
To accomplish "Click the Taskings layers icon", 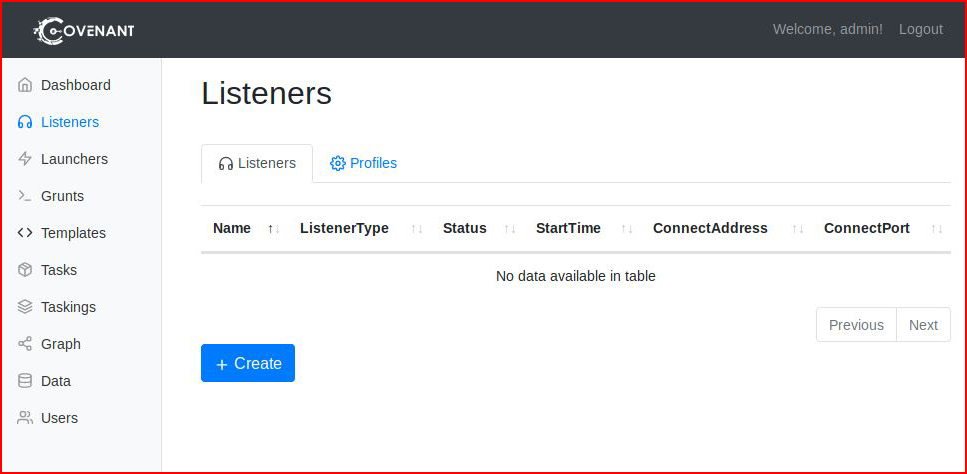I will point(25,307).
